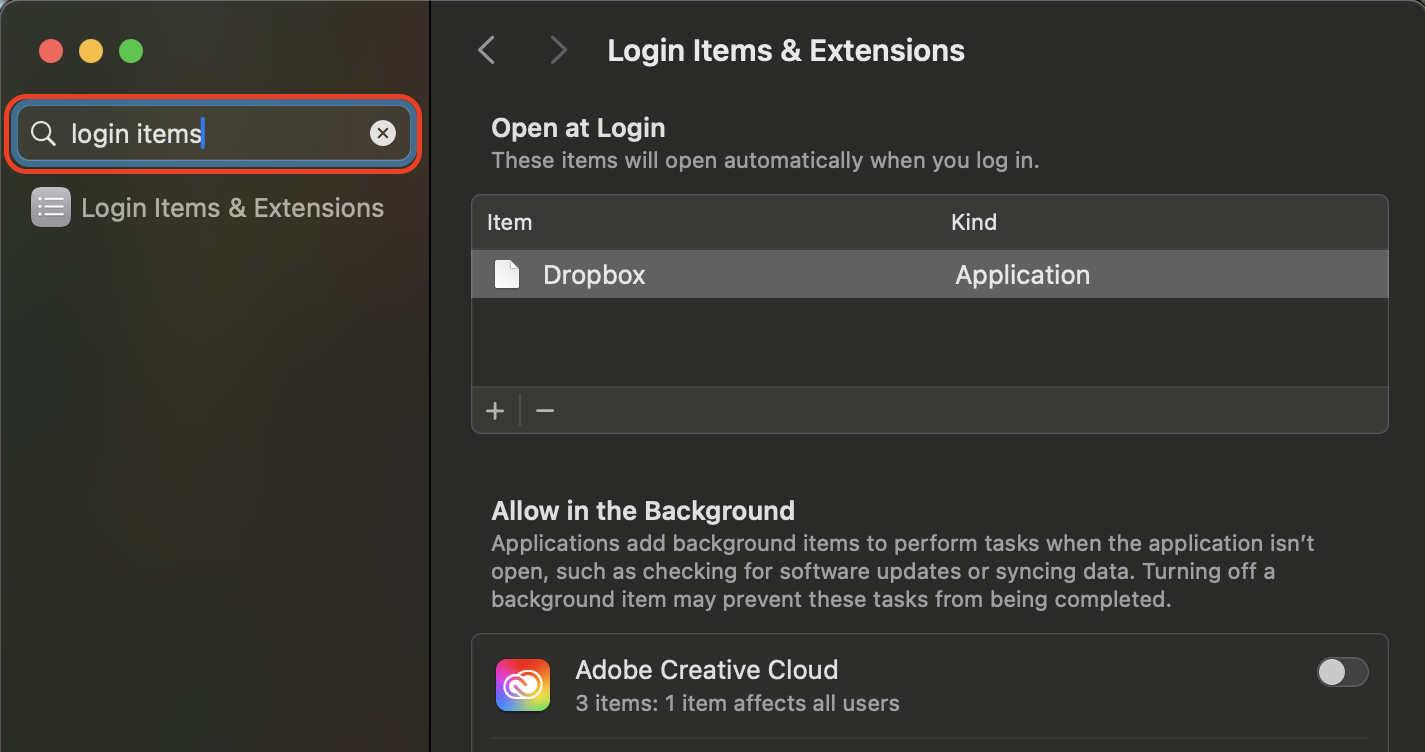Click the yellow minimize button
The width and height of the screenshot is (1425, 752).
pos(91,51)
